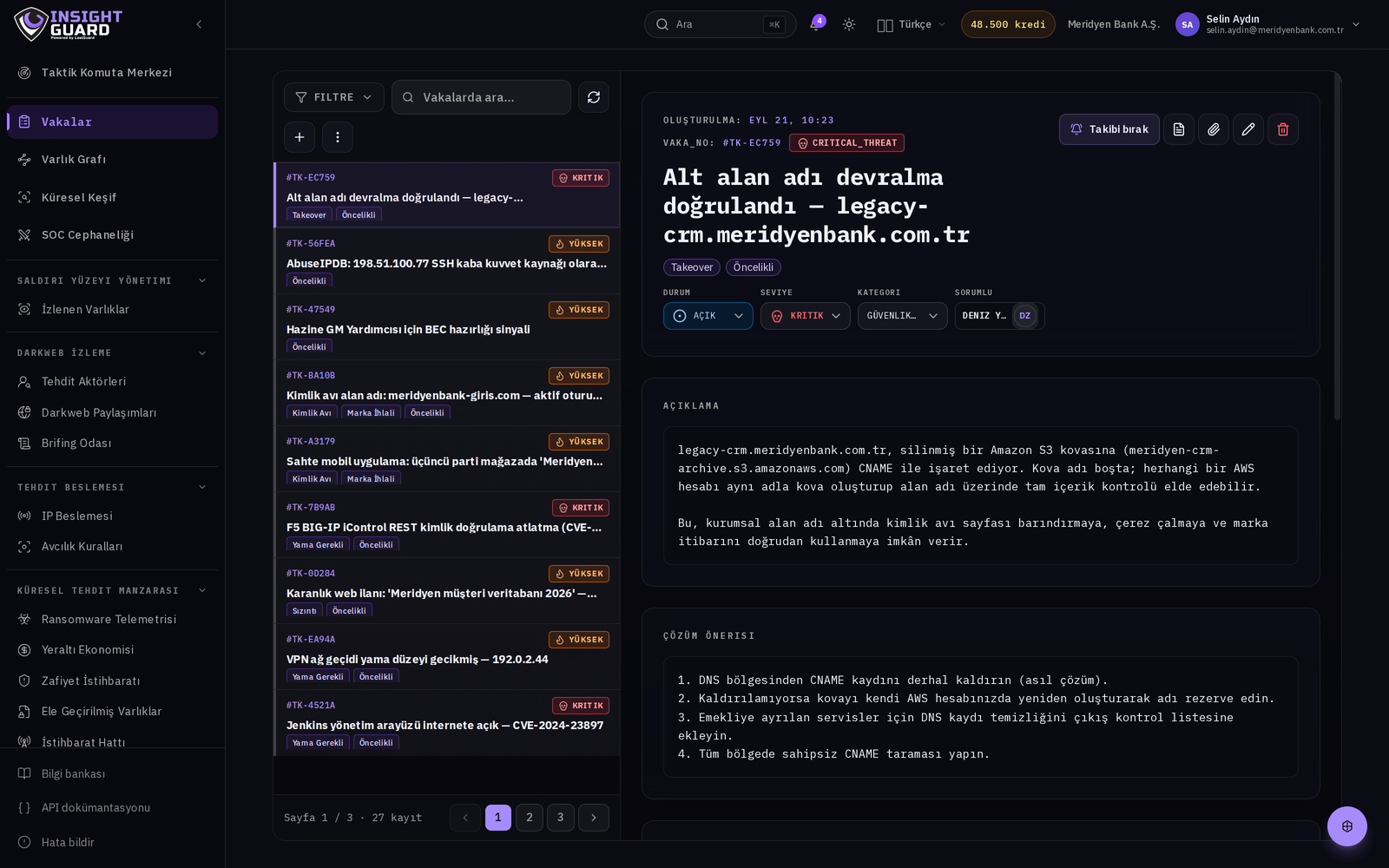1389x868 pixels.
Task: Add a new case with plus button
Action: pos(300,137)
